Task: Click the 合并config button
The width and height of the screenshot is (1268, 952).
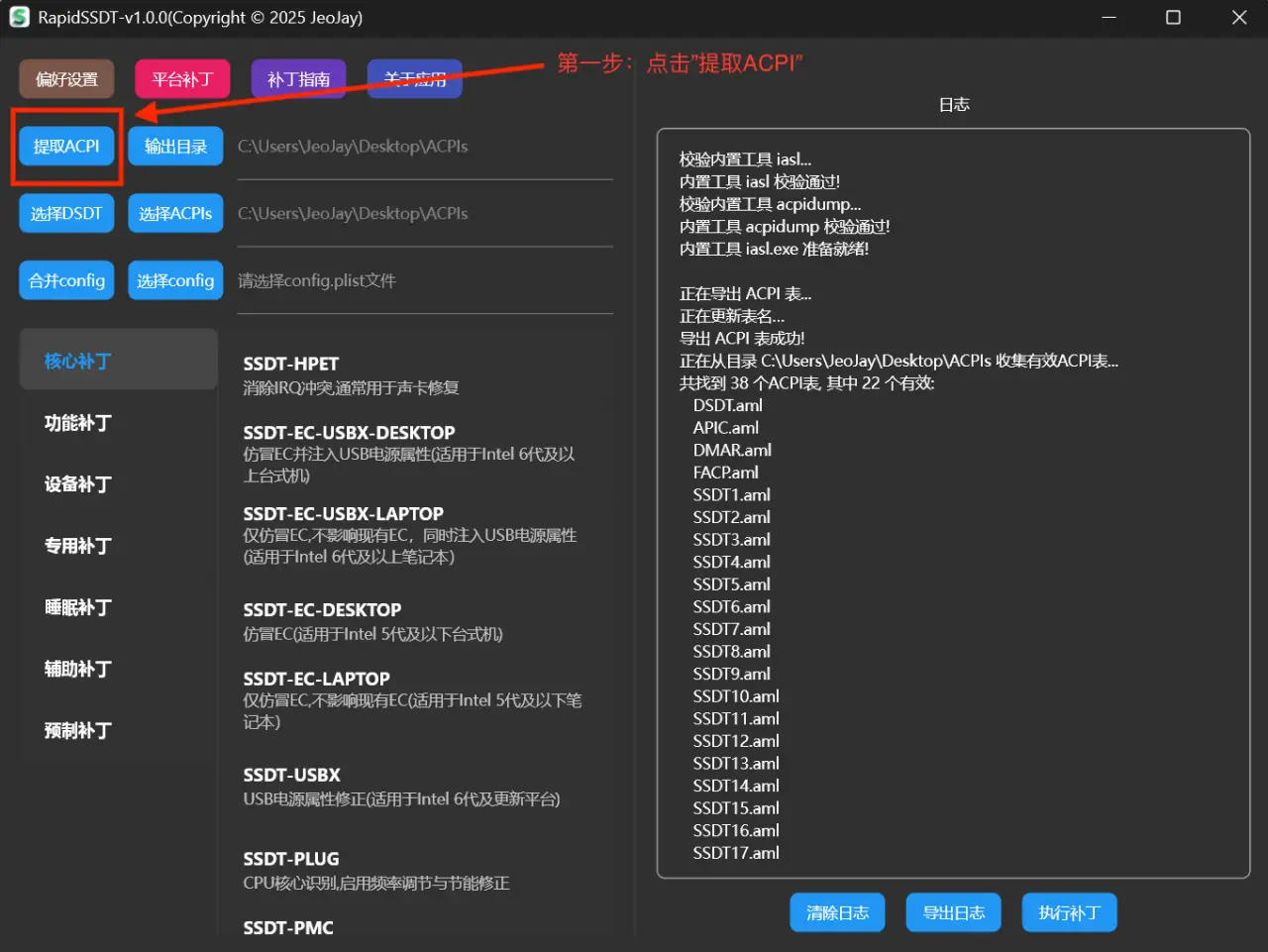Action: pos(66,281)
